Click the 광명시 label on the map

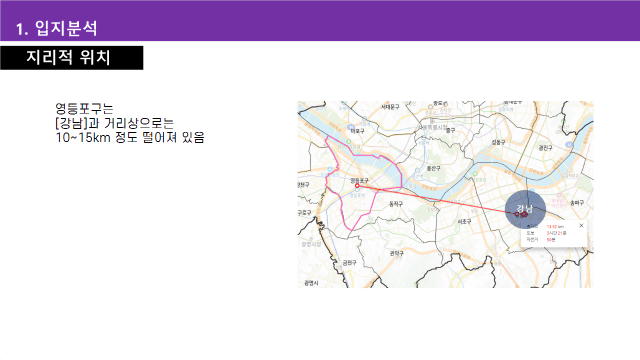(x=311, y=283)
